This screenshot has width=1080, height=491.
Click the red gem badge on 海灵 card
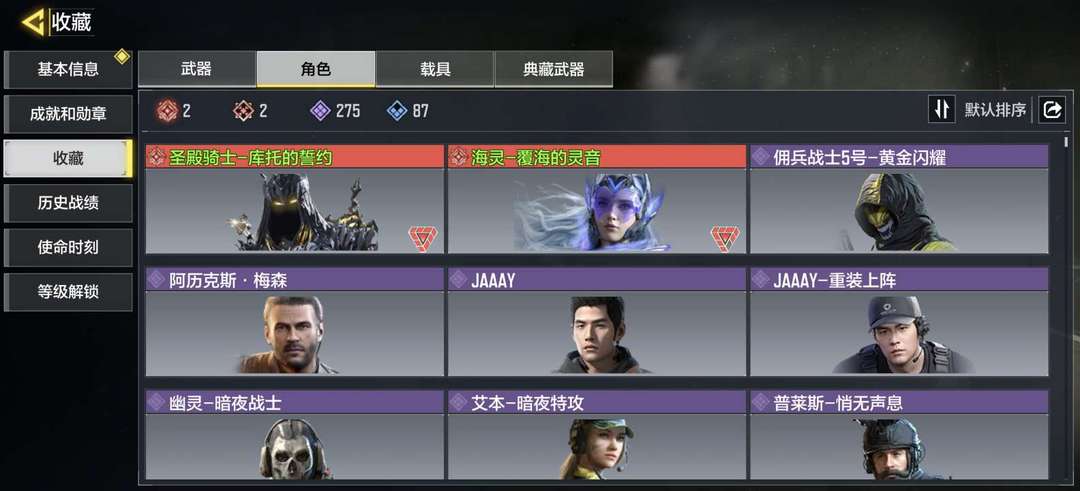tap(725, 238)
